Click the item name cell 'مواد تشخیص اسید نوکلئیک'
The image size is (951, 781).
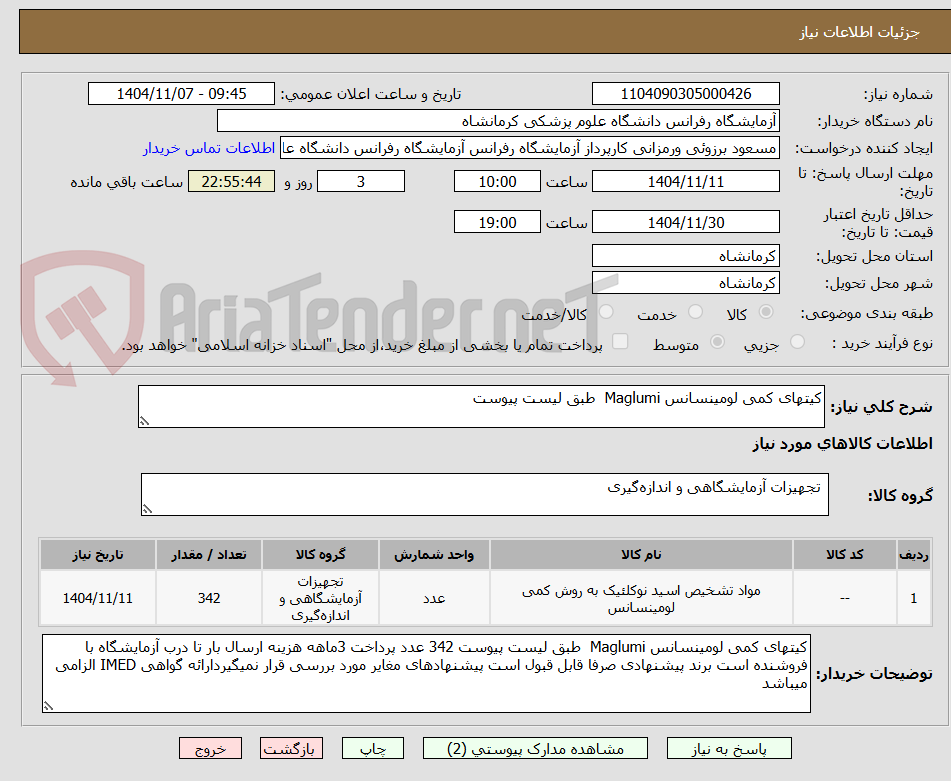tap(641, 598)
